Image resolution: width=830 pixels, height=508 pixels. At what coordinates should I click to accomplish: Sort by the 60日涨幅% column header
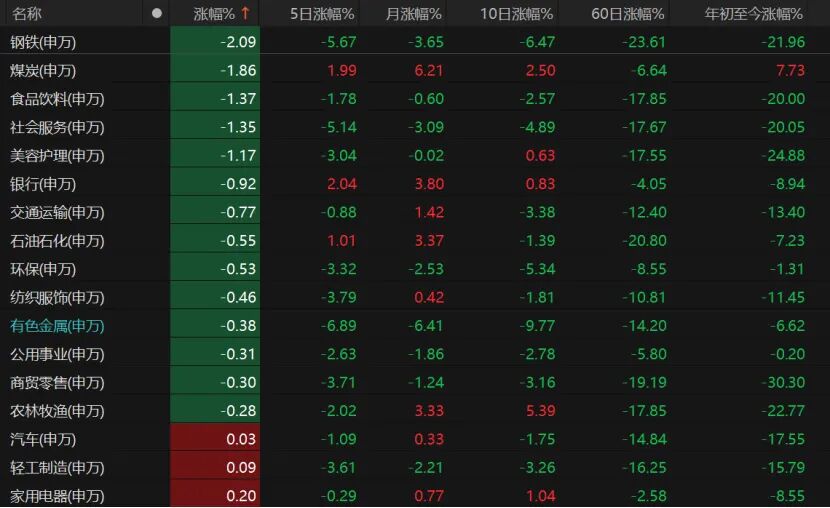coord(627,14)
